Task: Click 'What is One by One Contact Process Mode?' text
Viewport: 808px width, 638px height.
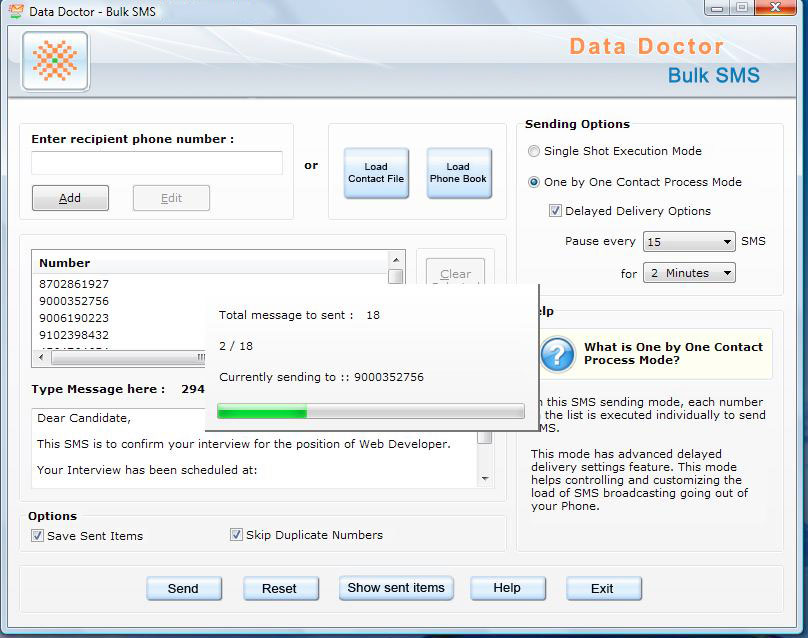Action: [673, 354]
